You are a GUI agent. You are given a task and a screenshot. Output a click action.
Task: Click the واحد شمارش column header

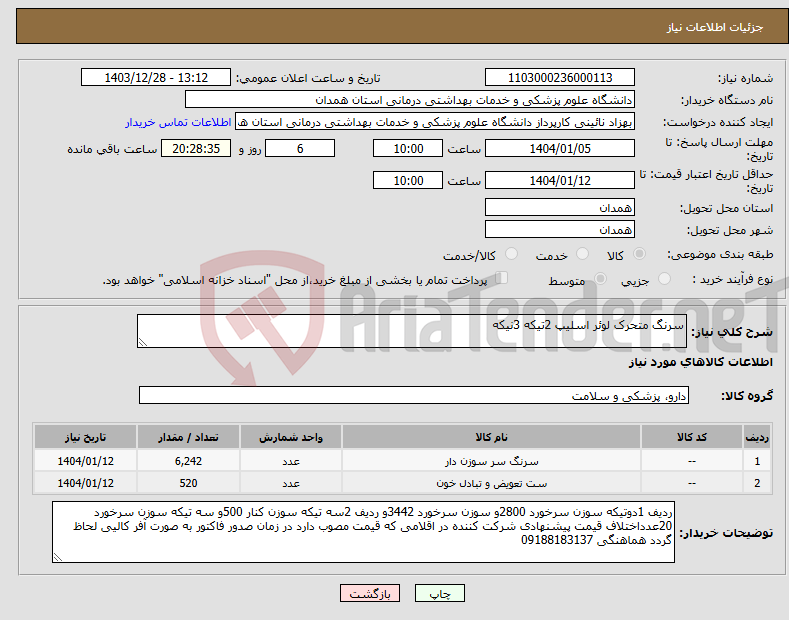tap(291, 437)
